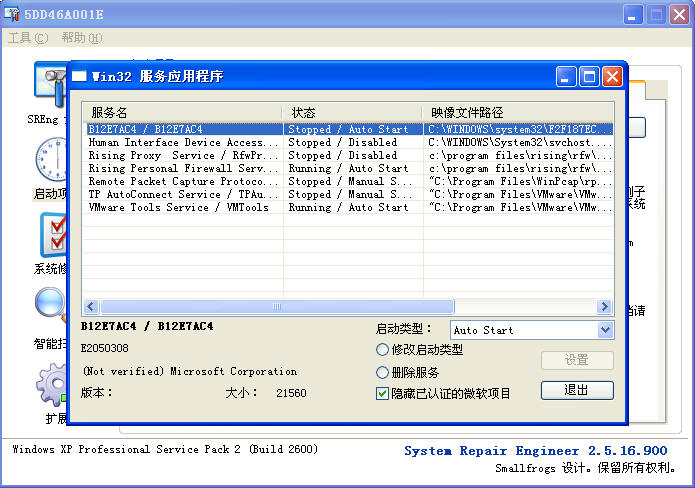Image resolution: width=695 pixels, height=488 pixels.
Task: Close the main 5DD46A001E window
Action: coord(679,15)
